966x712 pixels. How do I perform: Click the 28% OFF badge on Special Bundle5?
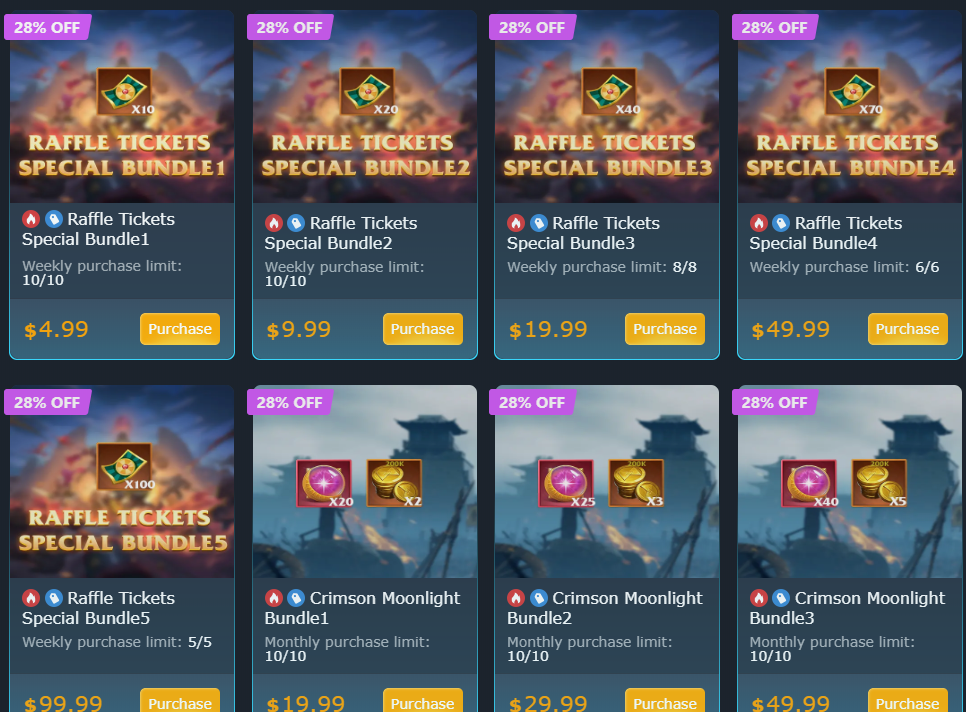click(47, 402)
